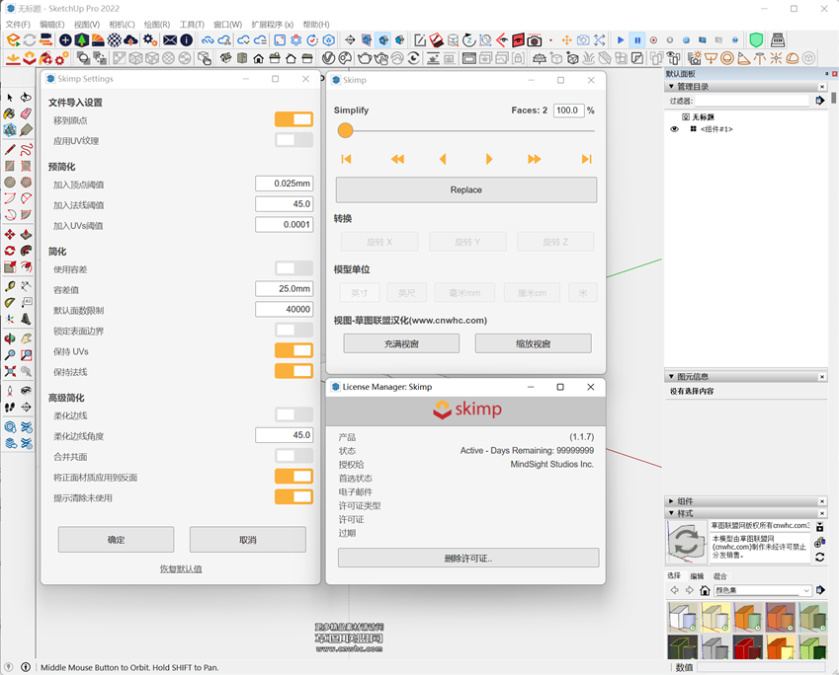Activate the Tape Measure tool
Viewport: 839px width, 675px height.
click(10, 287)
